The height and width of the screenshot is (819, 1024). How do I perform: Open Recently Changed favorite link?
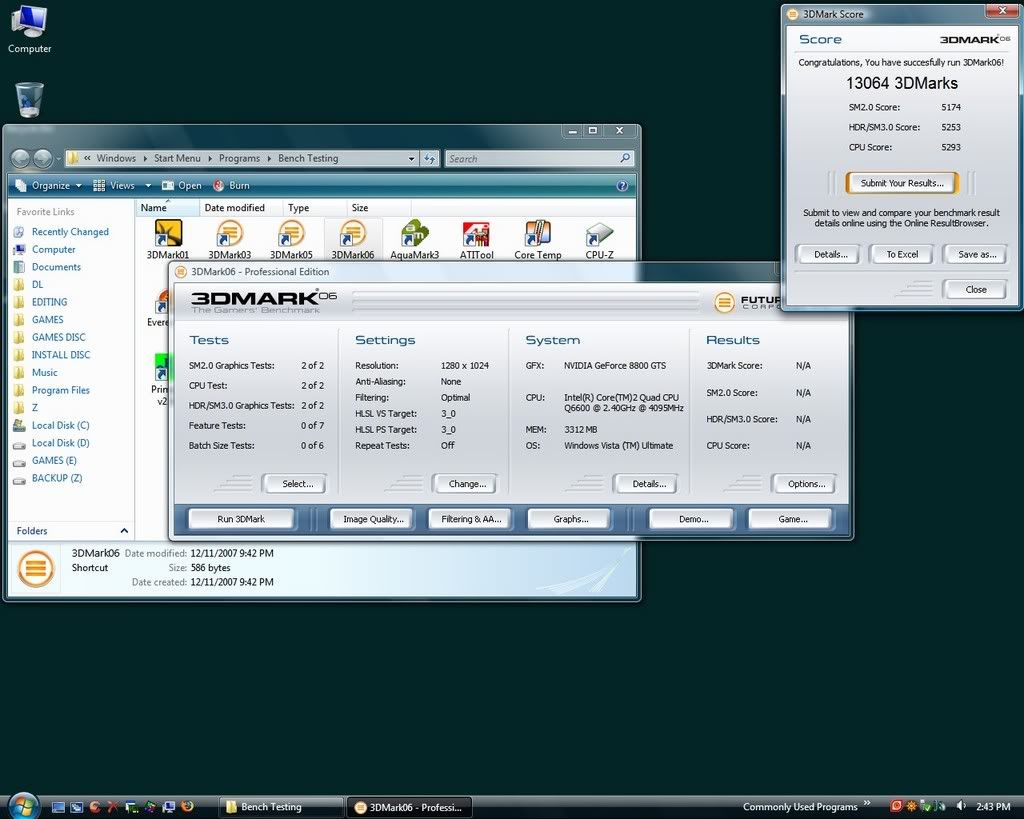(x=70, y=231)
